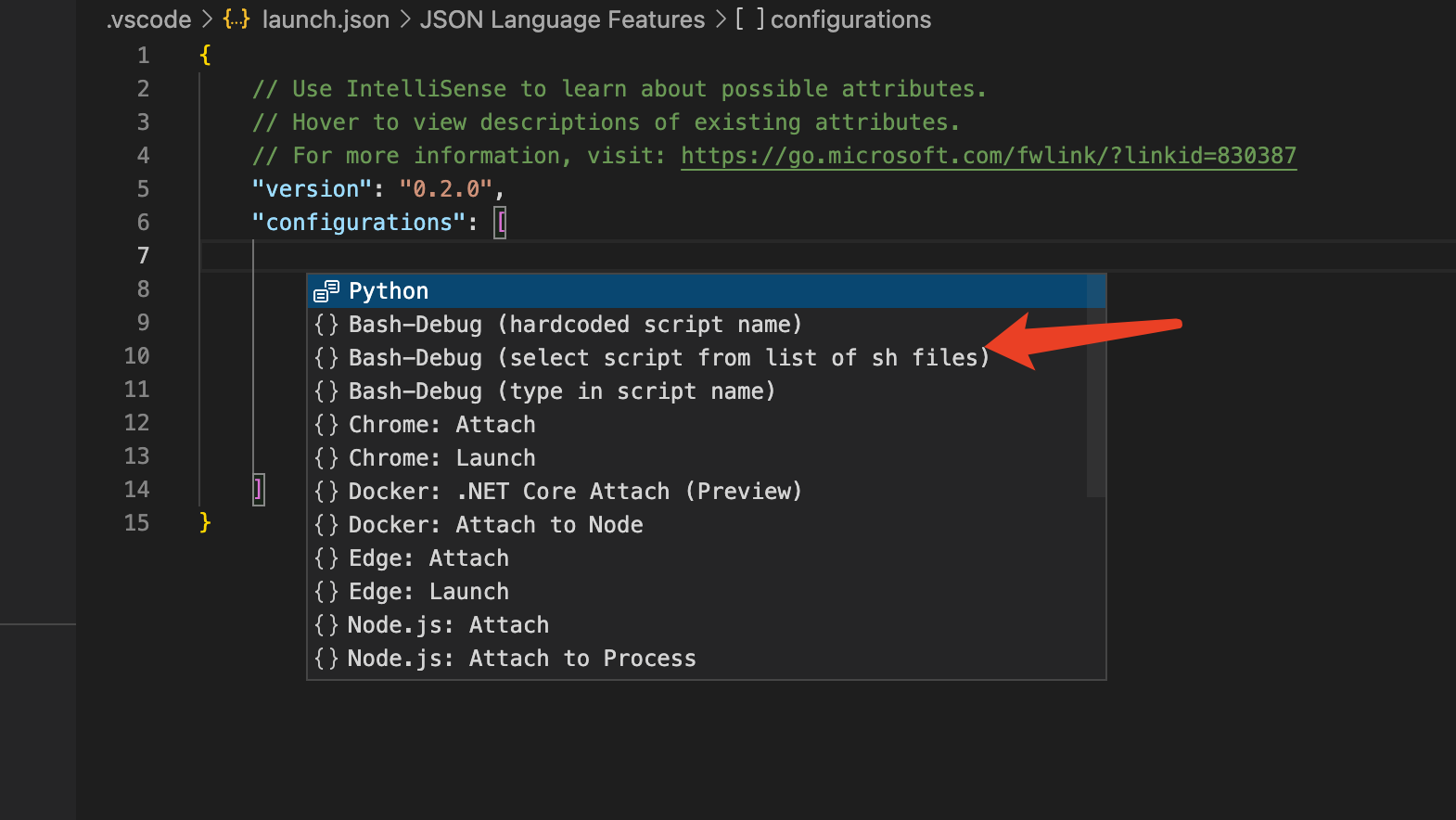The height and width of the screenshot is (820, 1456).
Task: Click the JSON braces icon before launch.json
Action: tap(236, 19)
